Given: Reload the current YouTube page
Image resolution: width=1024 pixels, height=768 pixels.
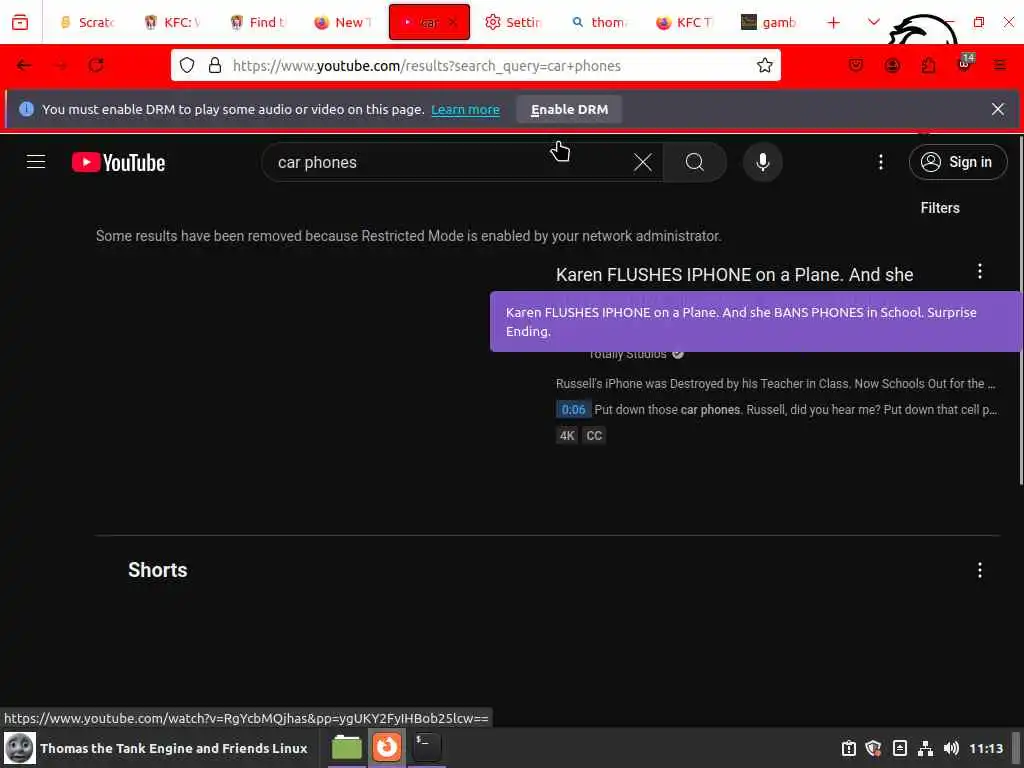Looking at the screenshot, I should point(96,65).
